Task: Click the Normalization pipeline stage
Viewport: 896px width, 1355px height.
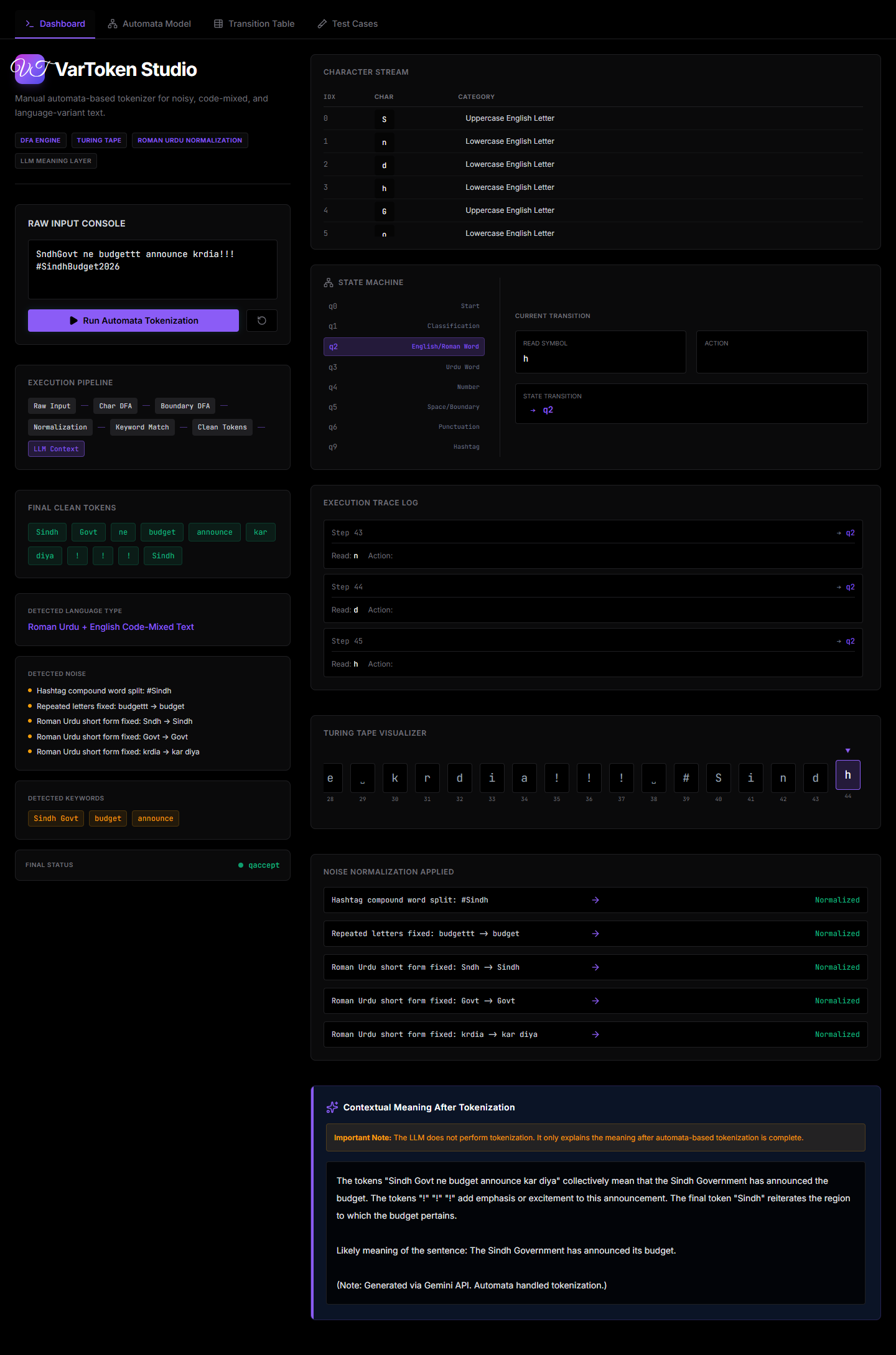Action: (x=60, y=427)
